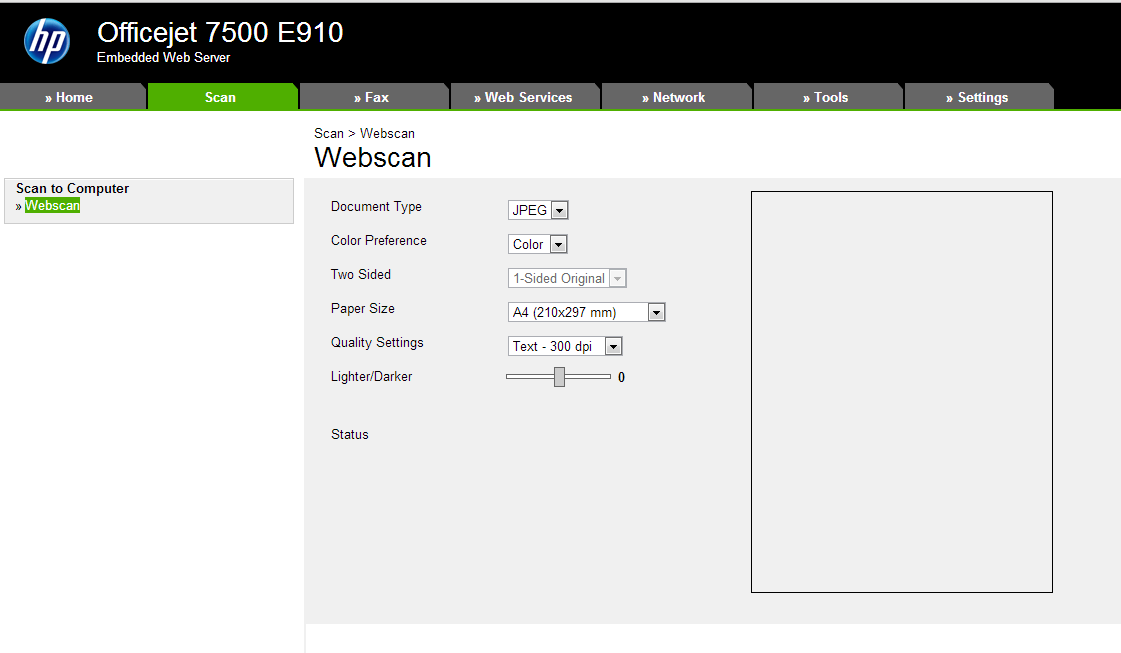Expand the Quality Settings dropdown
The width and height of the screenshot is (1121, 653).
565,346
